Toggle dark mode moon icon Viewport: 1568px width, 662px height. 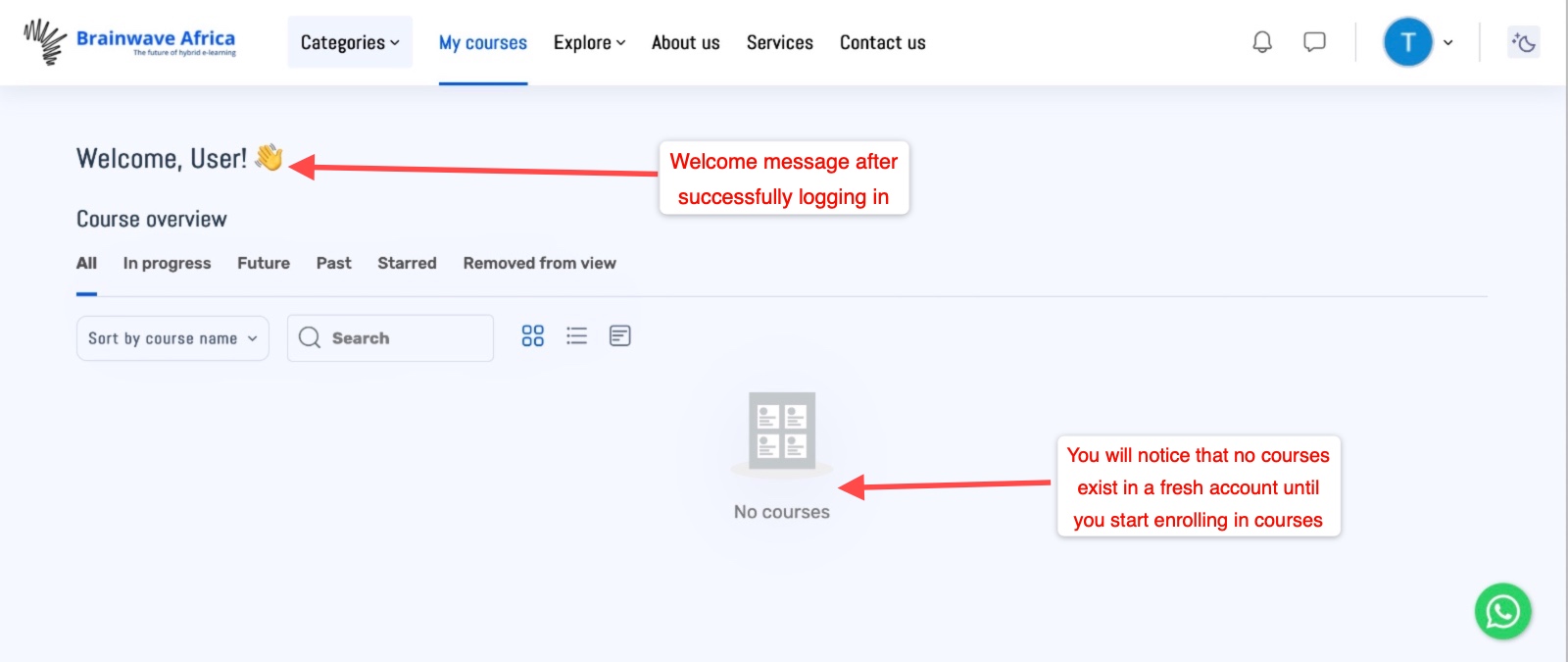coord(1523,42)
